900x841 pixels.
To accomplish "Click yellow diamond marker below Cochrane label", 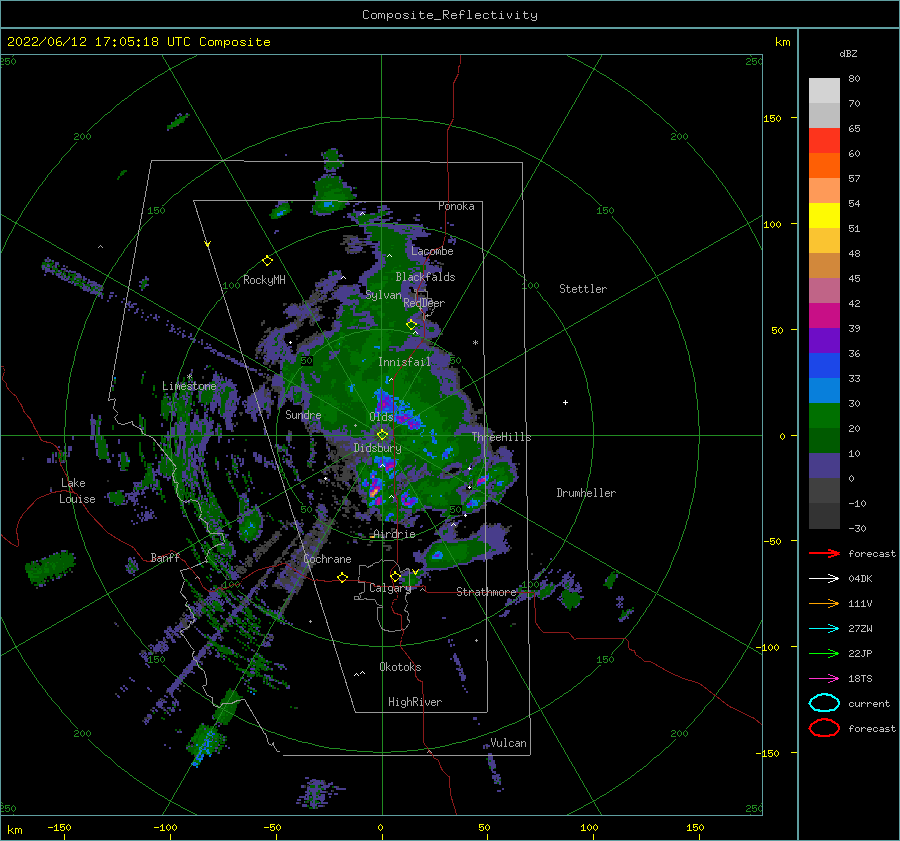I will click(x=342, y=578).
